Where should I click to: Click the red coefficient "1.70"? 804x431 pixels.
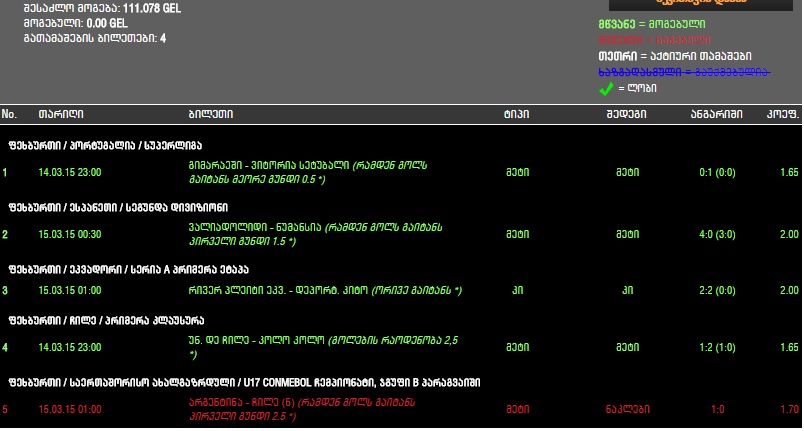(x=789, y=409)
